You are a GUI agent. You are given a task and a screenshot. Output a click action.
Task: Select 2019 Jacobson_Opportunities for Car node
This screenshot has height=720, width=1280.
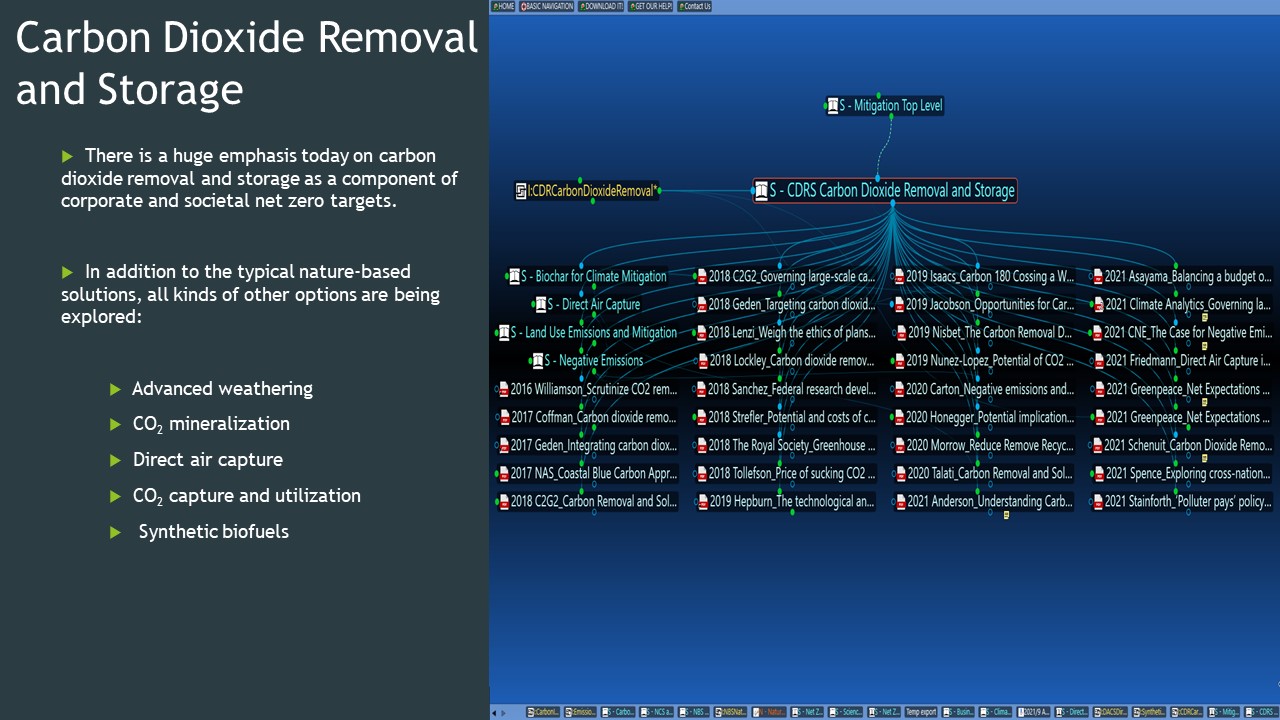(x=984, y=304)
